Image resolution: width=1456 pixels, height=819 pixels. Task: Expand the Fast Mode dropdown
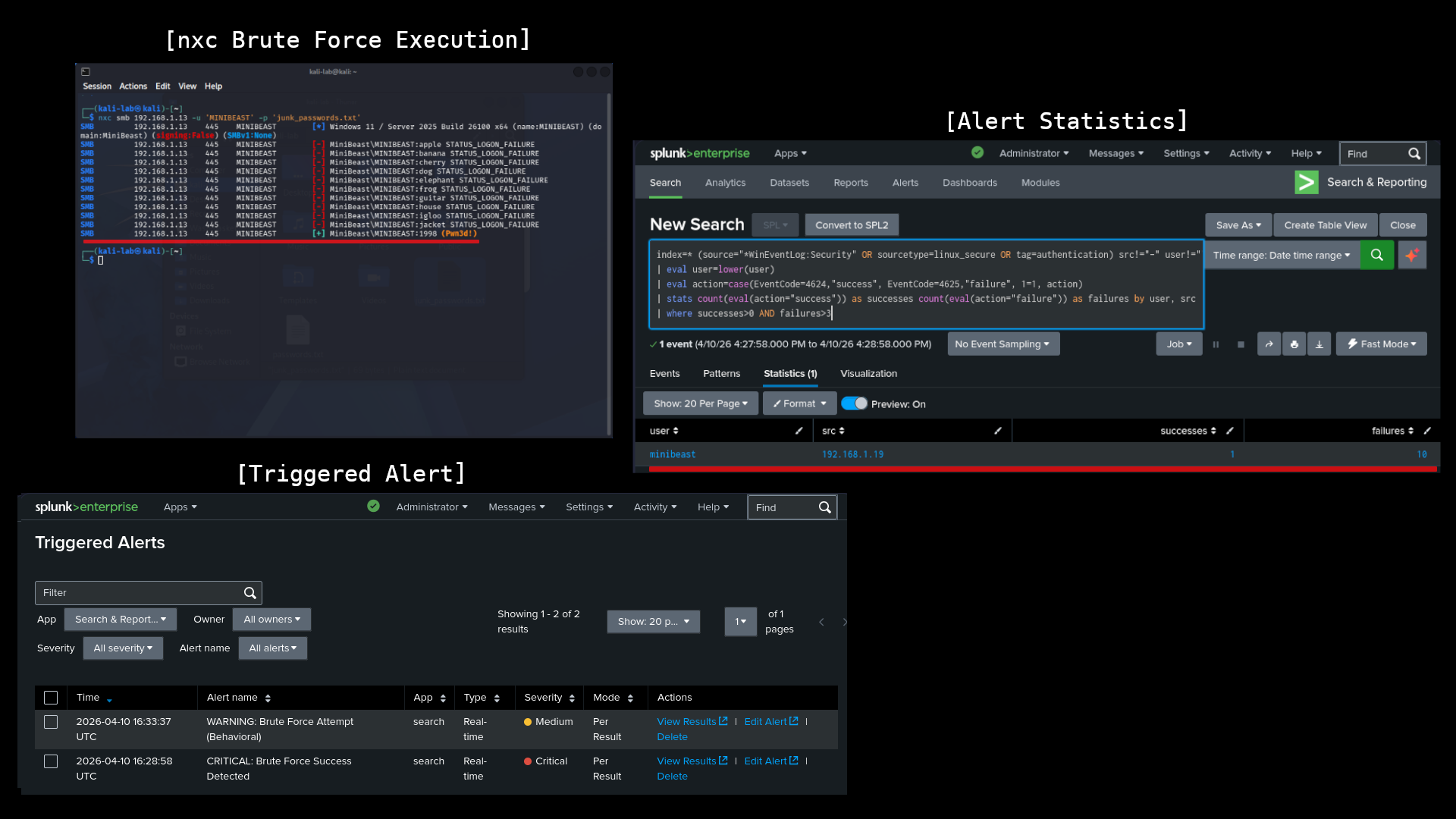coord(1381,344)
